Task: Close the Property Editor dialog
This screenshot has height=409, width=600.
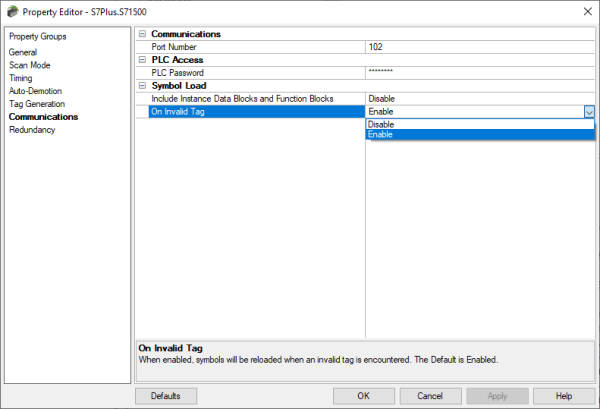Action: [588, 11]
